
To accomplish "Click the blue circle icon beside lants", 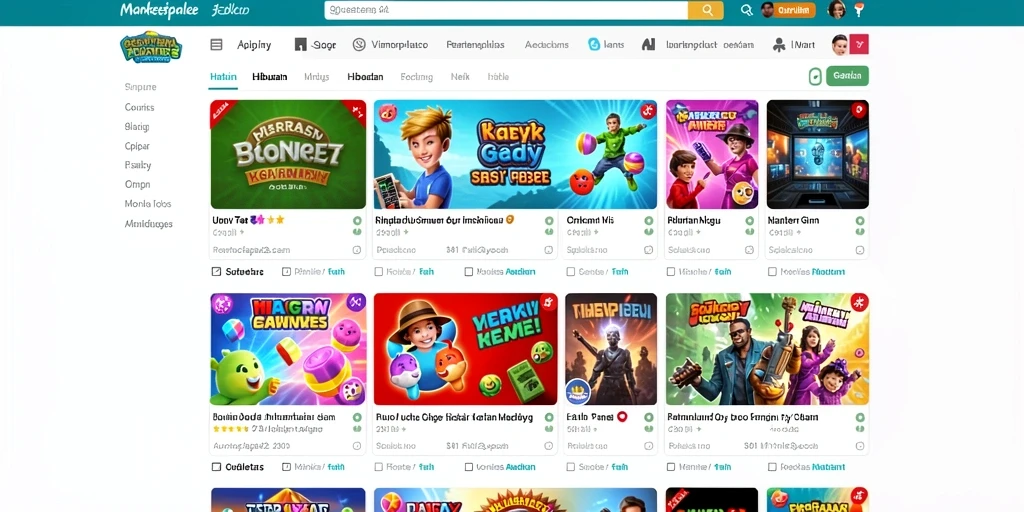I will (594, 44).
